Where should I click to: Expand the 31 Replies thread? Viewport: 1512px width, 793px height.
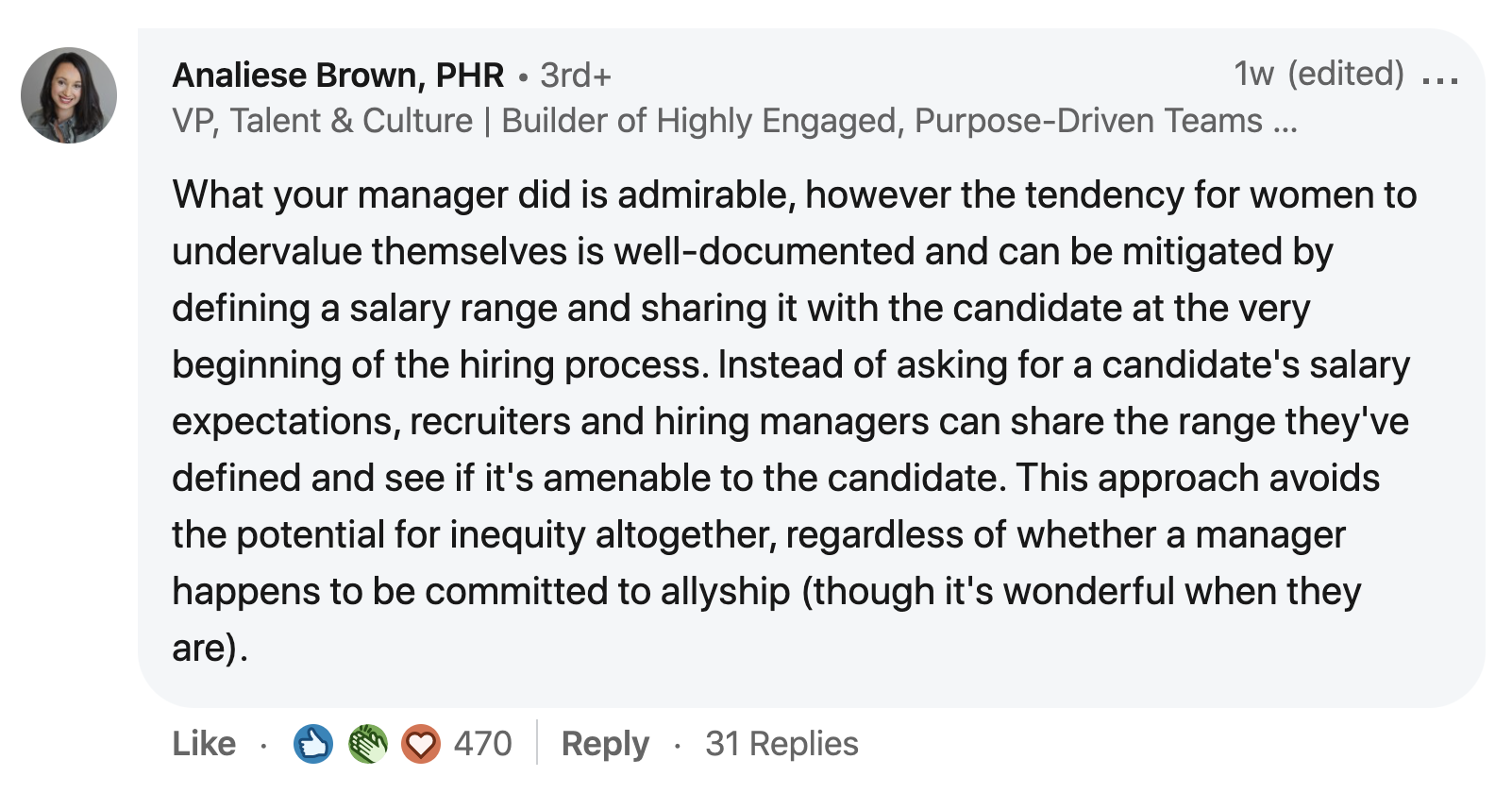point(781,744)
